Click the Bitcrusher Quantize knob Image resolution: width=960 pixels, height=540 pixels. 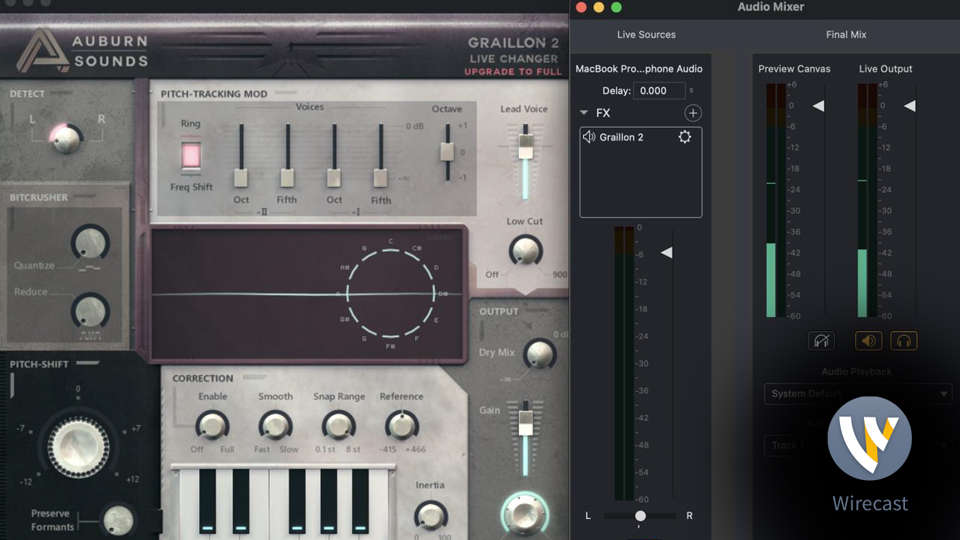90,242
